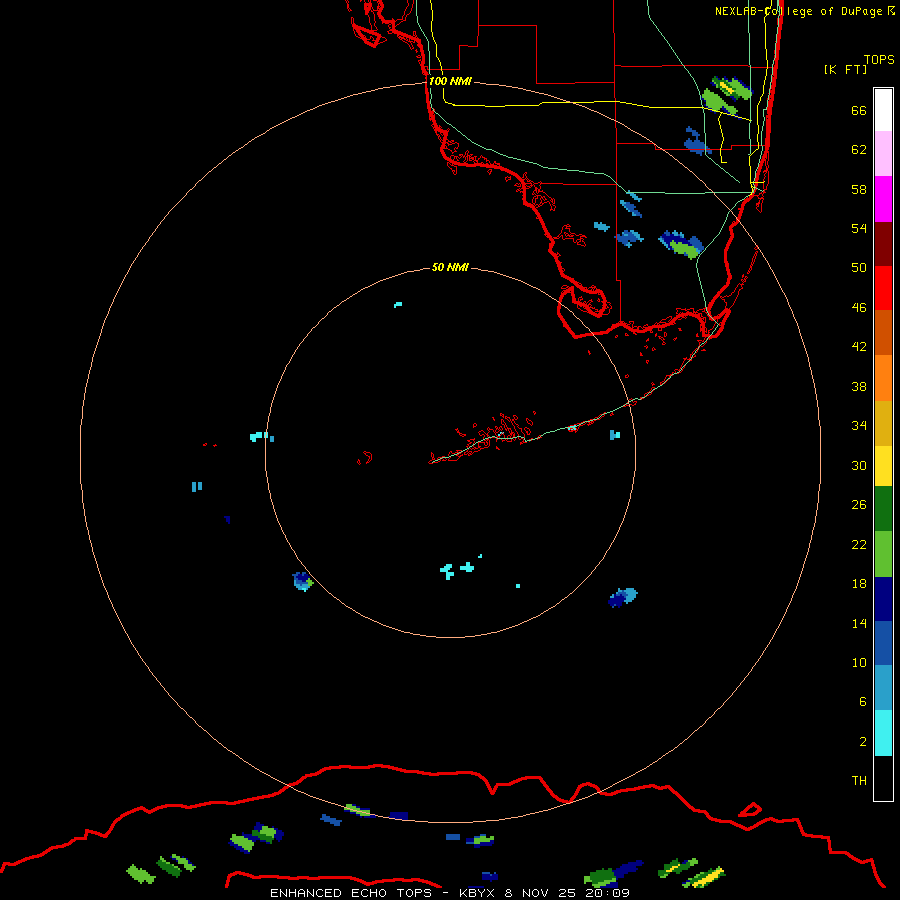
Task: Pick the dark green legend swatch
Action: (883, 509)
